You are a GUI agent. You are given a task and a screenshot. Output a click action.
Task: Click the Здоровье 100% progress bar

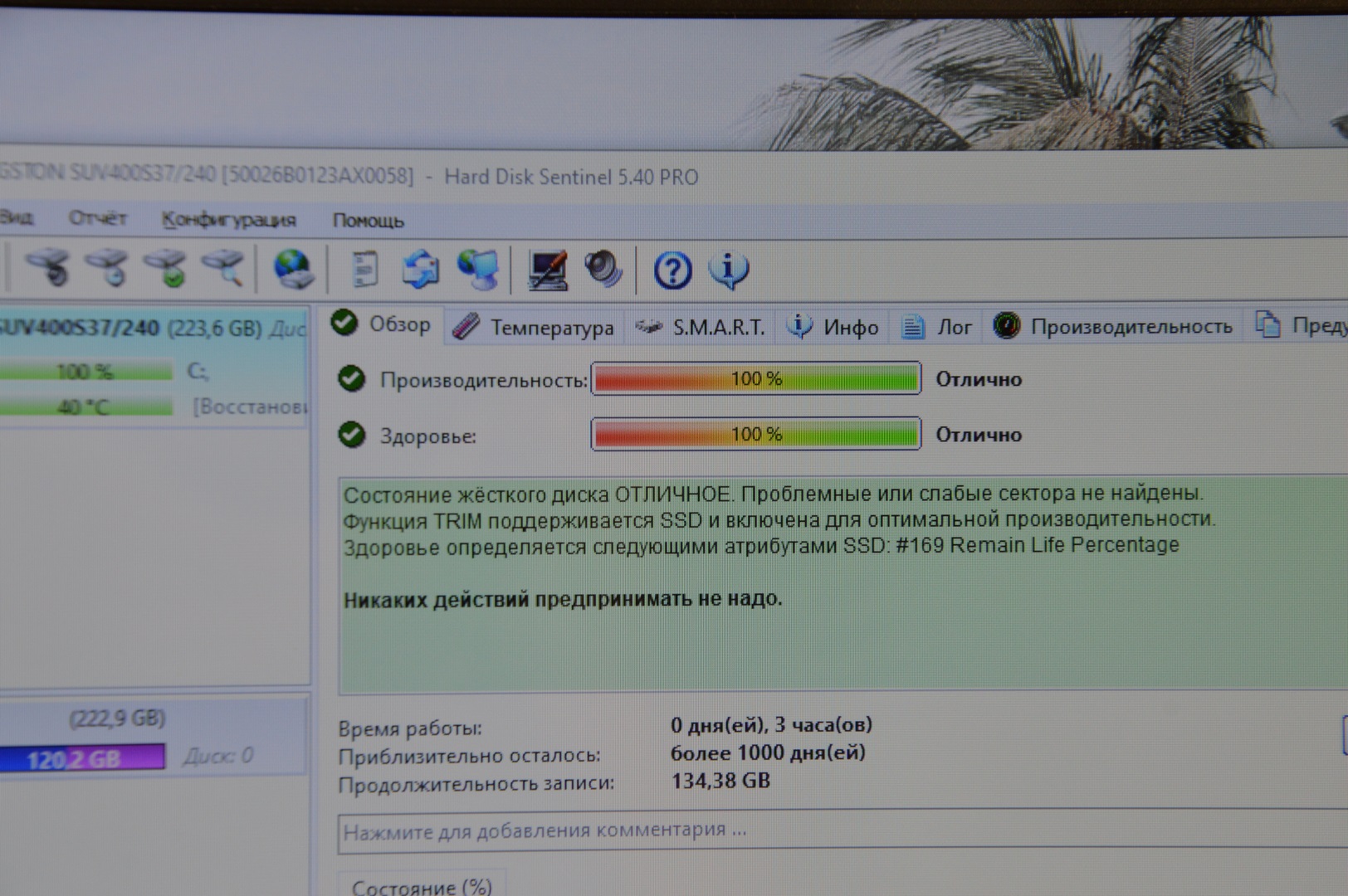pyautogui.click(x=755, y=434)
